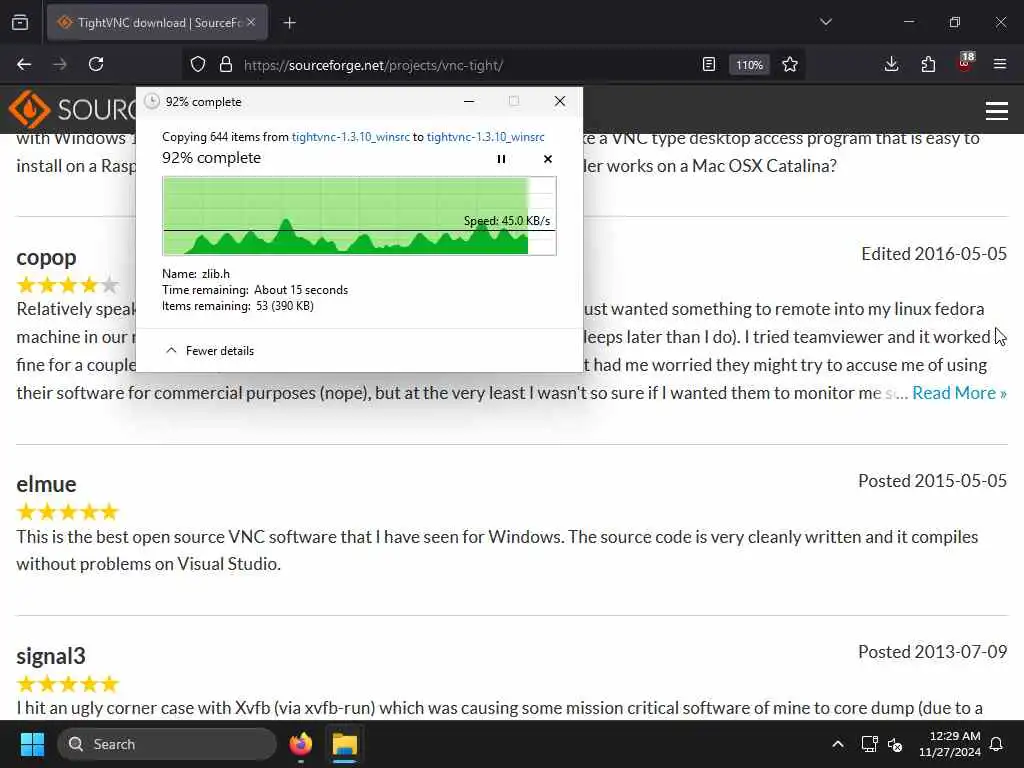Minimize the 92% complete copy dialog
This screenshot has width=1024, height=768.
[x=469, y=101]
